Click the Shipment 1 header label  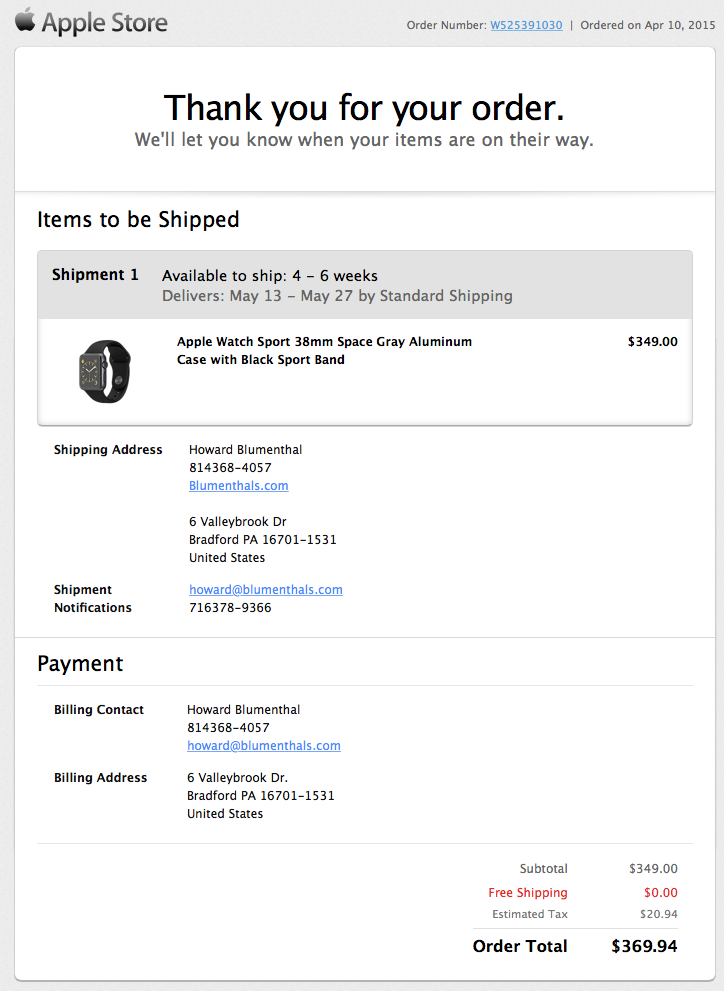[x=95, y=275]
